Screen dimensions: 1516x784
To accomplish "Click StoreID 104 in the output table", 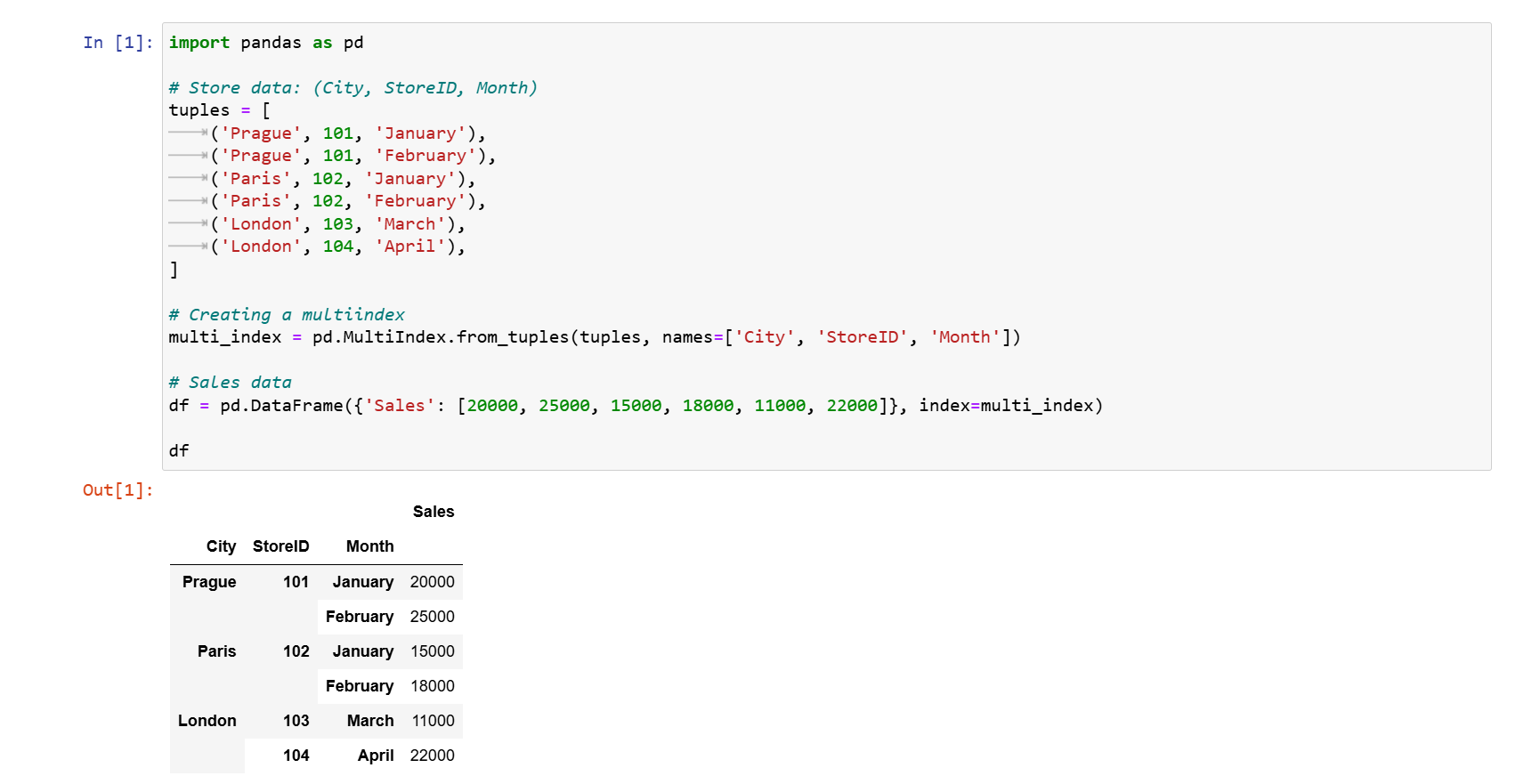I will (x=296, y=756).
